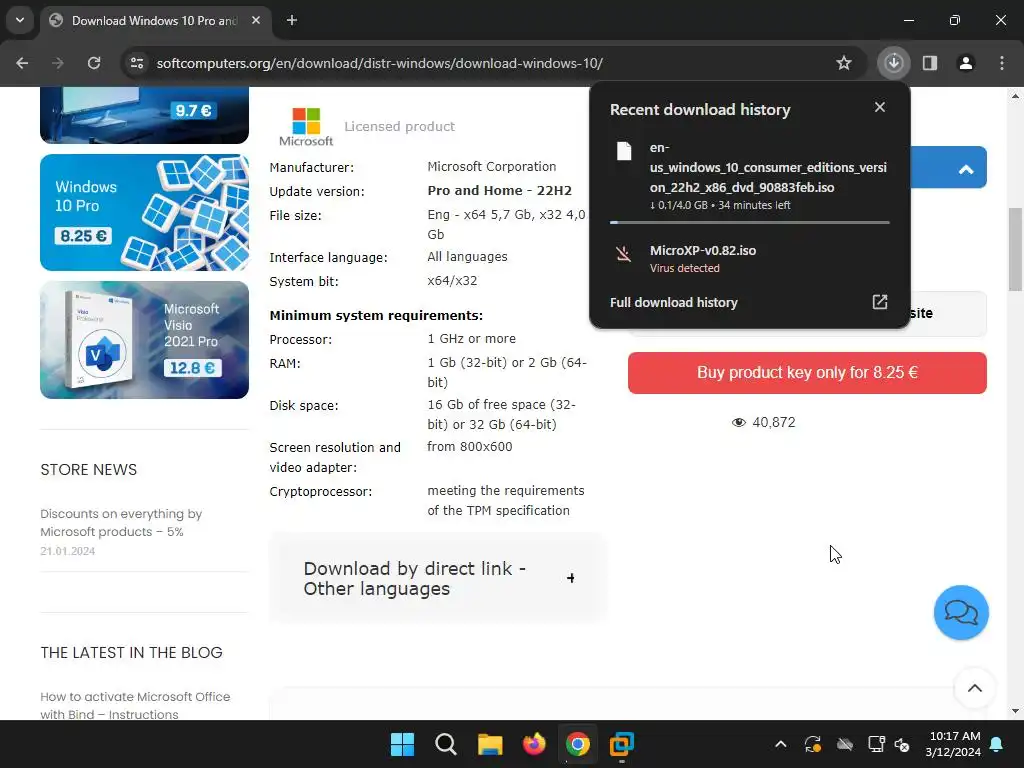Image resolution: width=1024 pixels, height=768 pixels.
Task: Open Firefox from taskbar
Action: 534,744
